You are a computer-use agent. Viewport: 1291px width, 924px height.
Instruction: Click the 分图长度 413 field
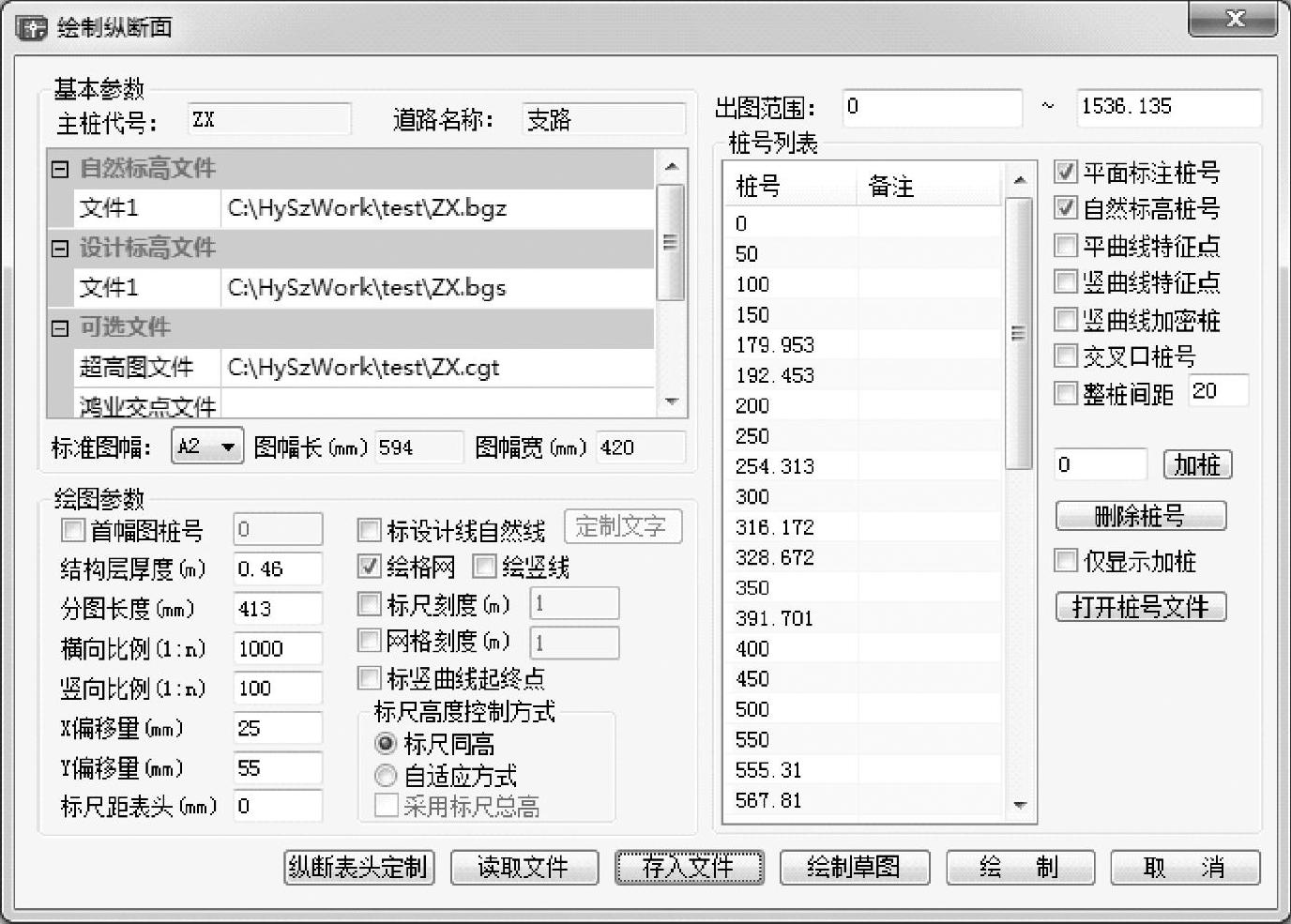click(x=278, y=608)
